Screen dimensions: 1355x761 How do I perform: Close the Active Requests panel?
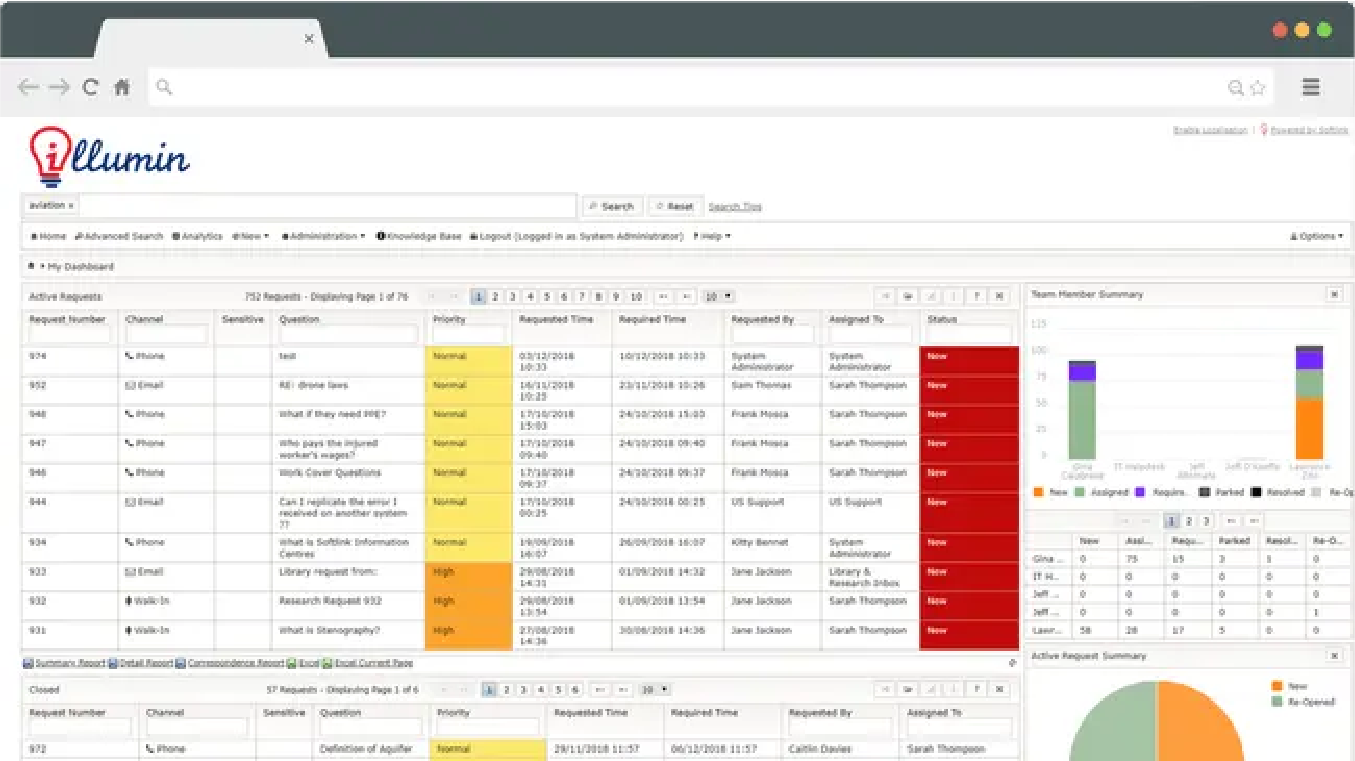click(x=999, y=296)
